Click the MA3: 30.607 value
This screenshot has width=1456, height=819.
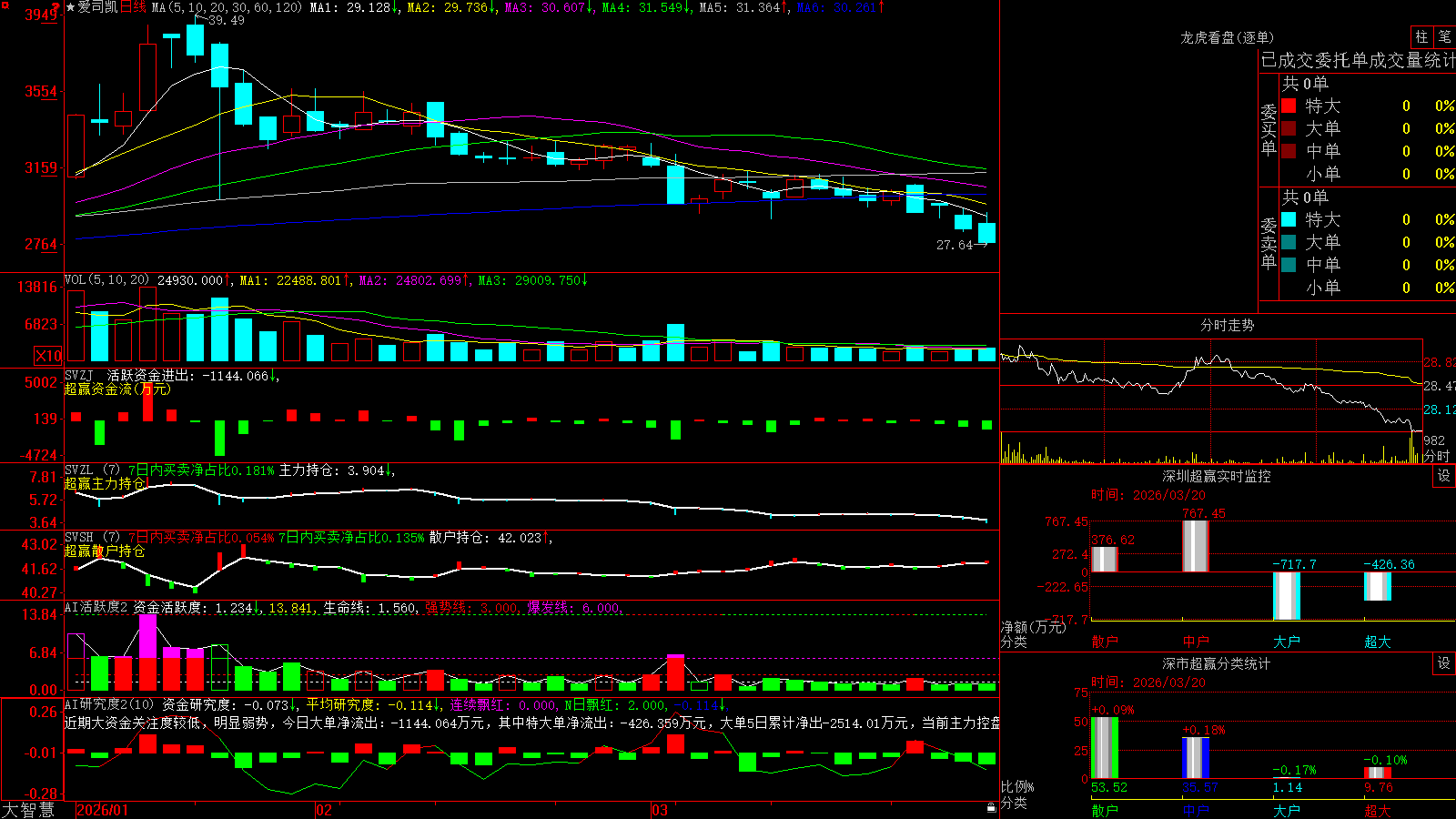549,7
